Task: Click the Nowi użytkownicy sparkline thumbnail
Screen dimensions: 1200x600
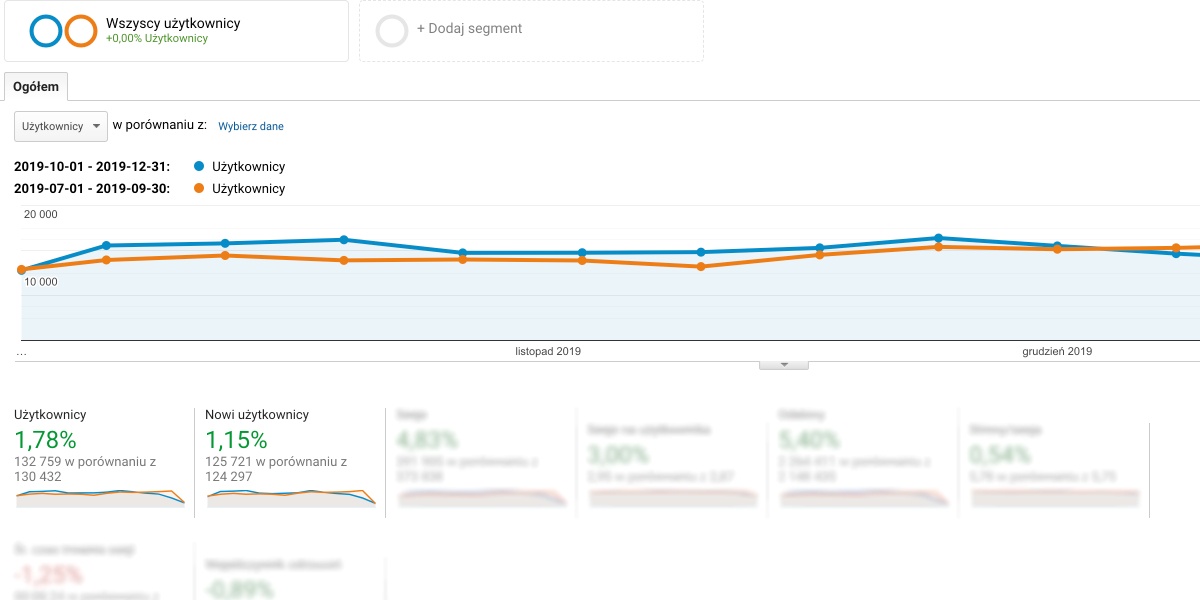Action: tap(291, 496)
